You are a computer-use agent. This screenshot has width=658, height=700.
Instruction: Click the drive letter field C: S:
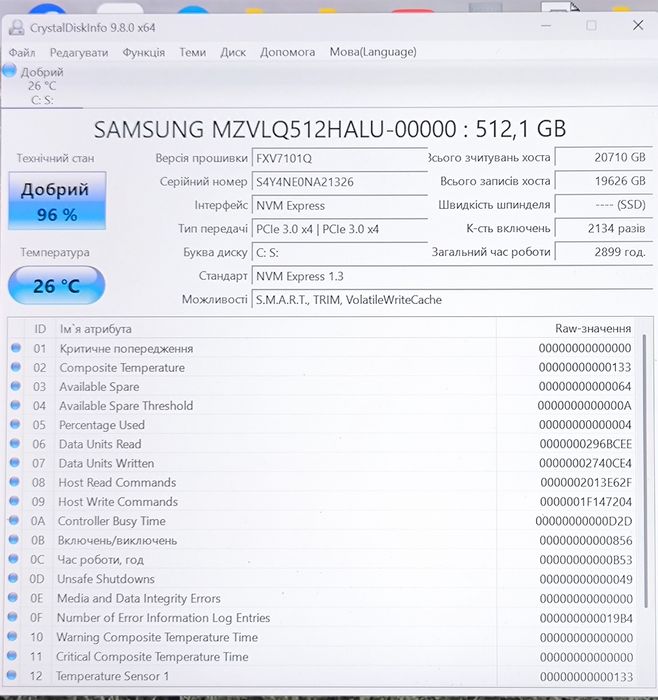(340, 253)
